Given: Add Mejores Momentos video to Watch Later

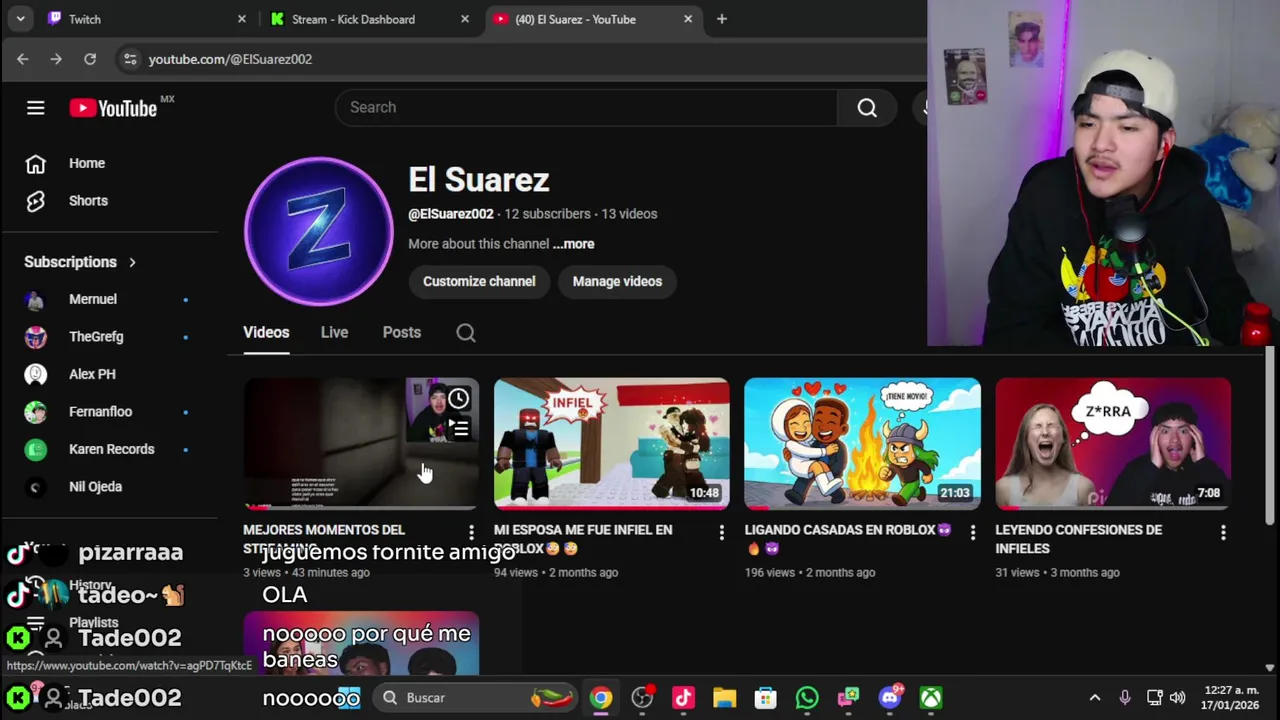Looking at the screenshot, I should pyautogui.click(x=459, y=399).
